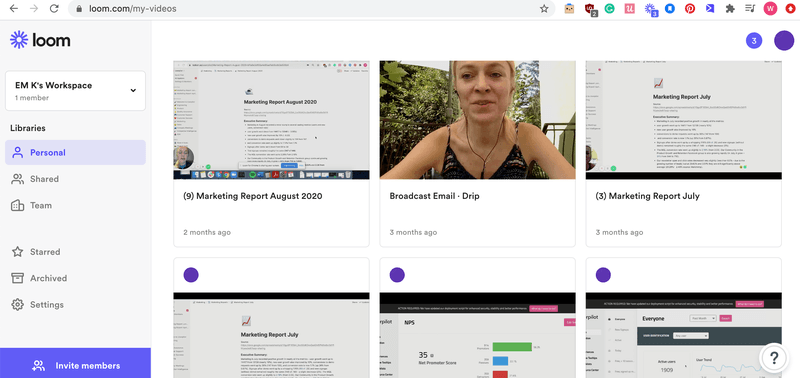Select the Personal library
The height and width of the screenshot is (378, 800).
point(75,153)
